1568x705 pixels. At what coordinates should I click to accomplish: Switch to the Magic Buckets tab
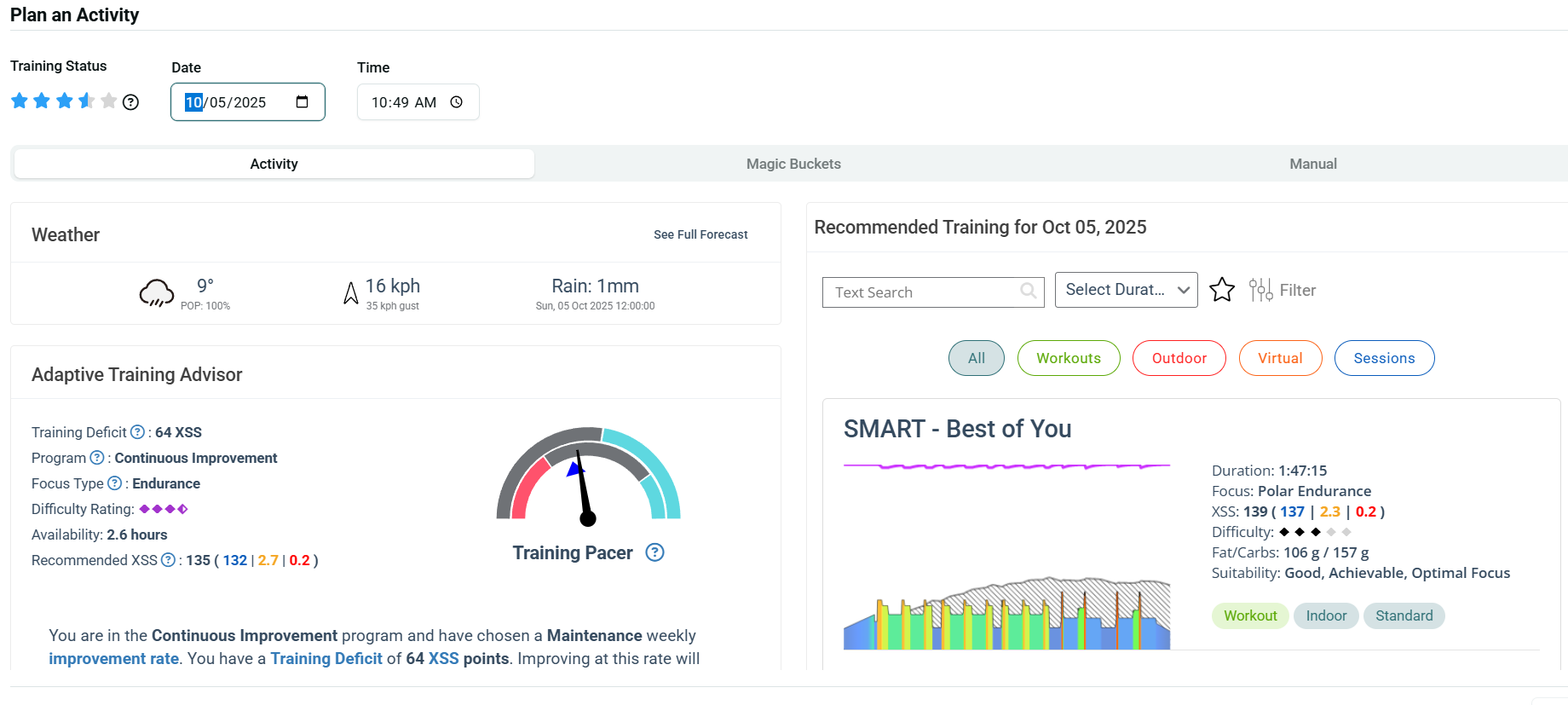pos(793,164)
